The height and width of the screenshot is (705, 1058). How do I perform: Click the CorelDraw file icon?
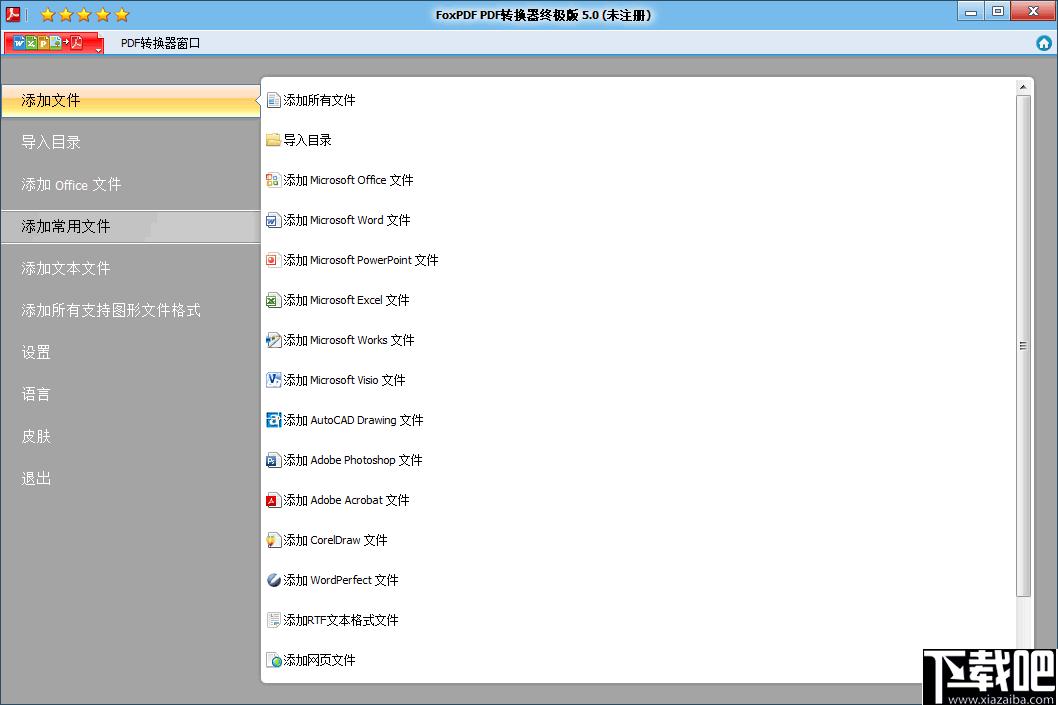[273, 540]
